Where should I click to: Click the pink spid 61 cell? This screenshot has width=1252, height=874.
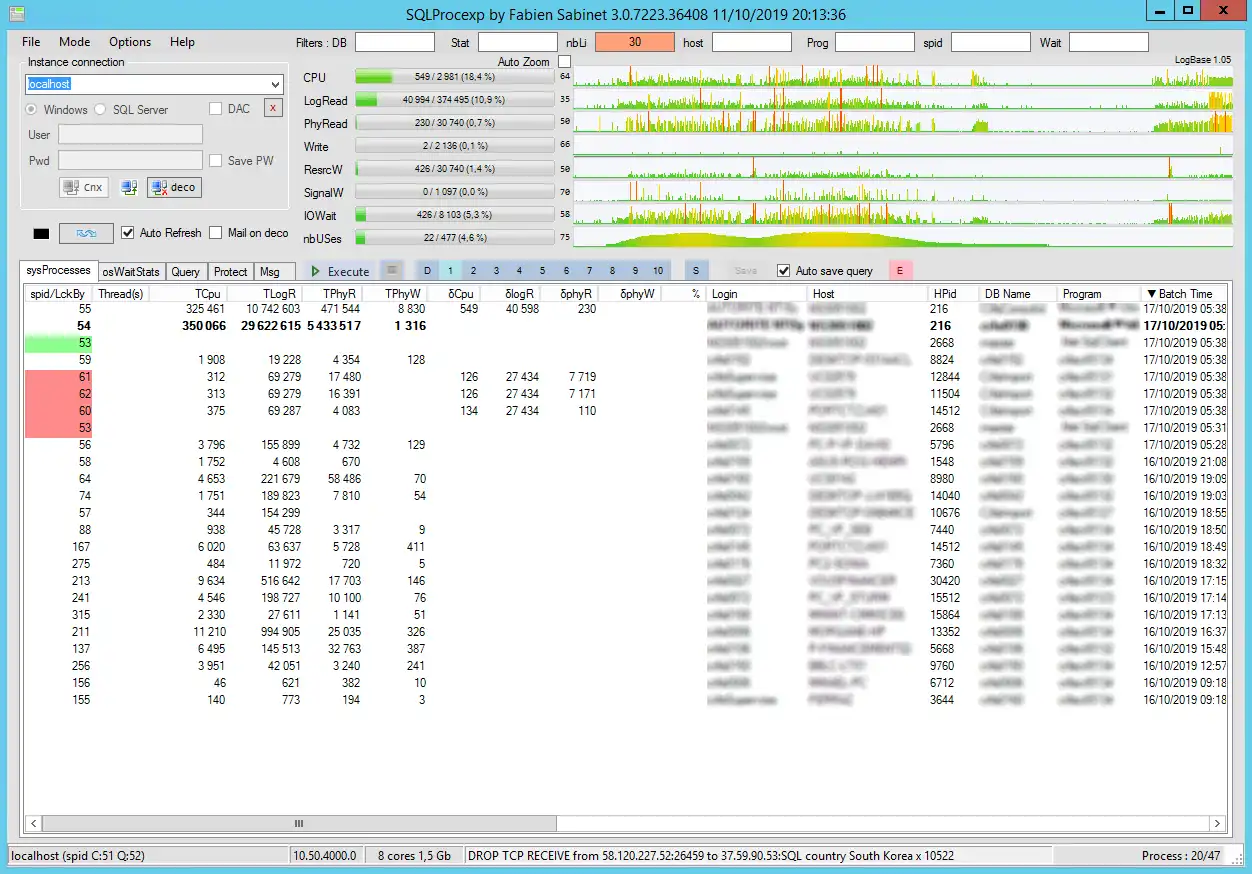tap(57, 377)
